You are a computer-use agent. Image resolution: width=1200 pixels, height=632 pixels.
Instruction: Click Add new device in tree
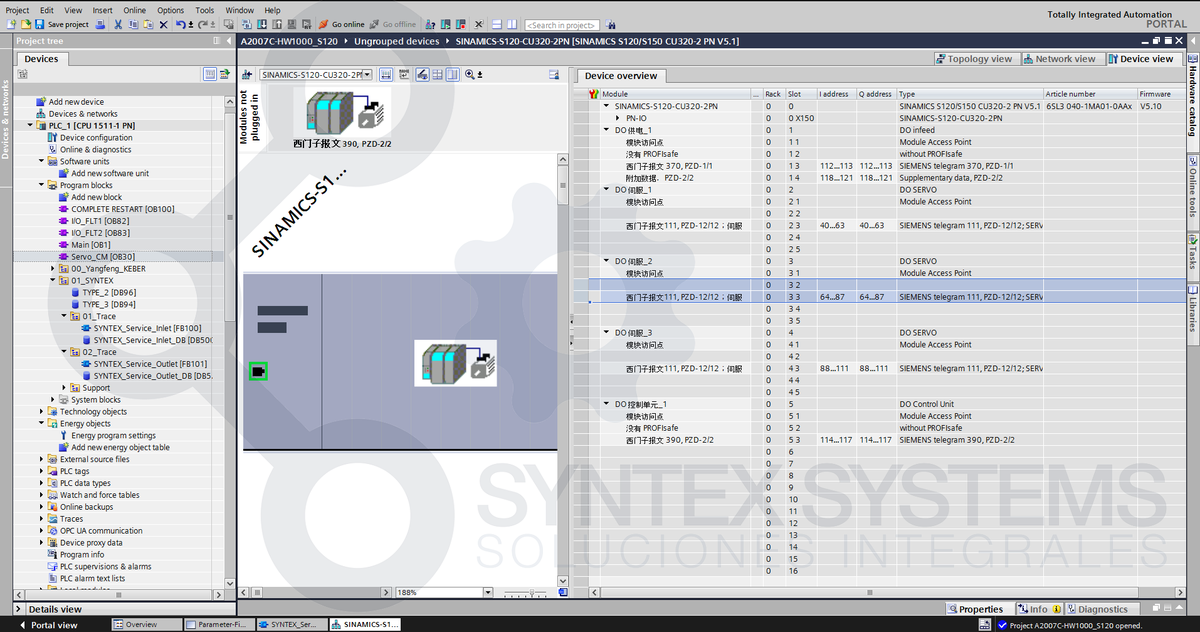pos(69,102)
